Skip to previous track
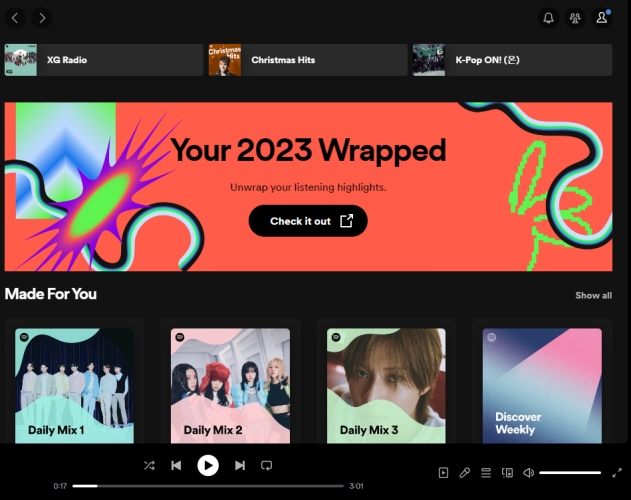 pos(176,465)
